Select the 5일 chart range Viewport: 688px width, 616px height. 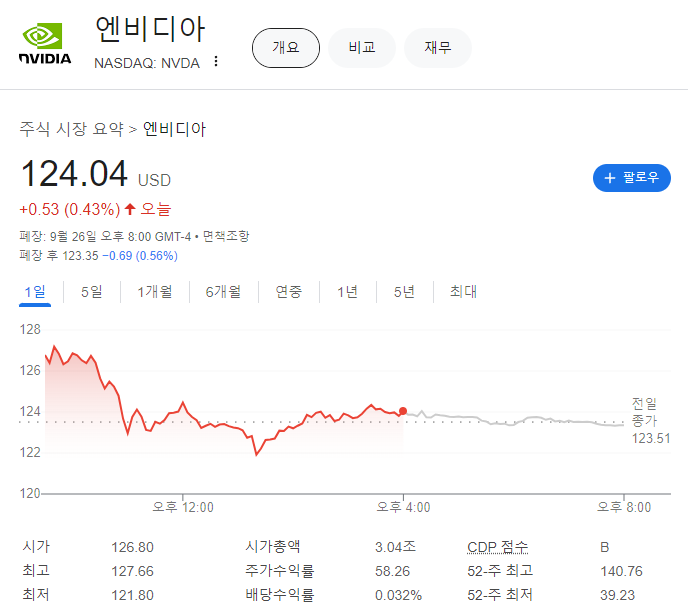[x=92, y=292]
